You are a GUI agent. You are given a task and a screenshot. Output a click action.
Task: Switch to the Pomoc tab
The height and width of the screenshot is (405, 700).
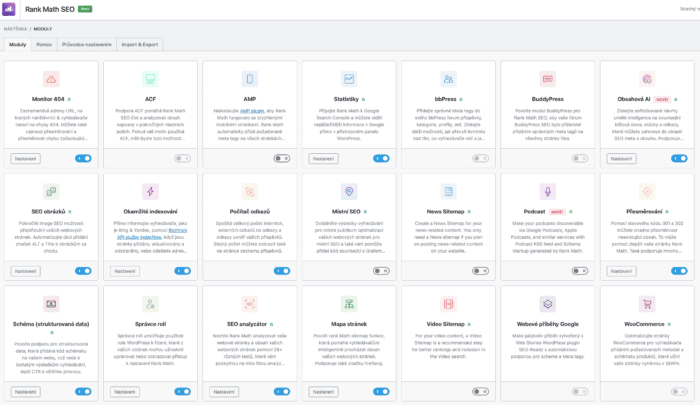click(44, 44)
